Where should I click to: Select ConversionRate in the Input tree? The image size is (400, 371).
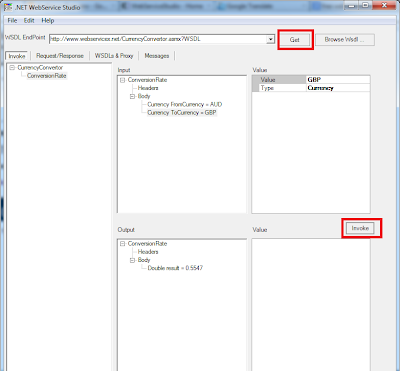click(x=147, y=80)
